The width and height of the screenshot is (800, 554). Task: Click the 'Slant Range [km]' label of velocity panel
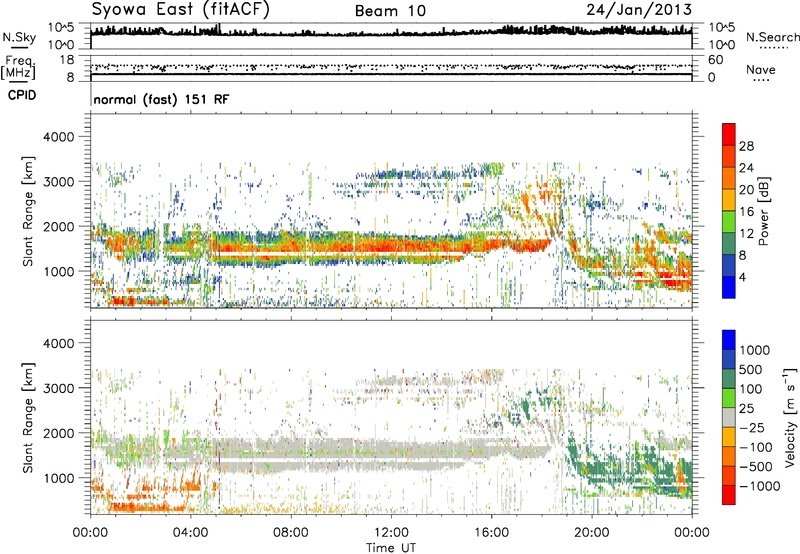pos(28,418)
